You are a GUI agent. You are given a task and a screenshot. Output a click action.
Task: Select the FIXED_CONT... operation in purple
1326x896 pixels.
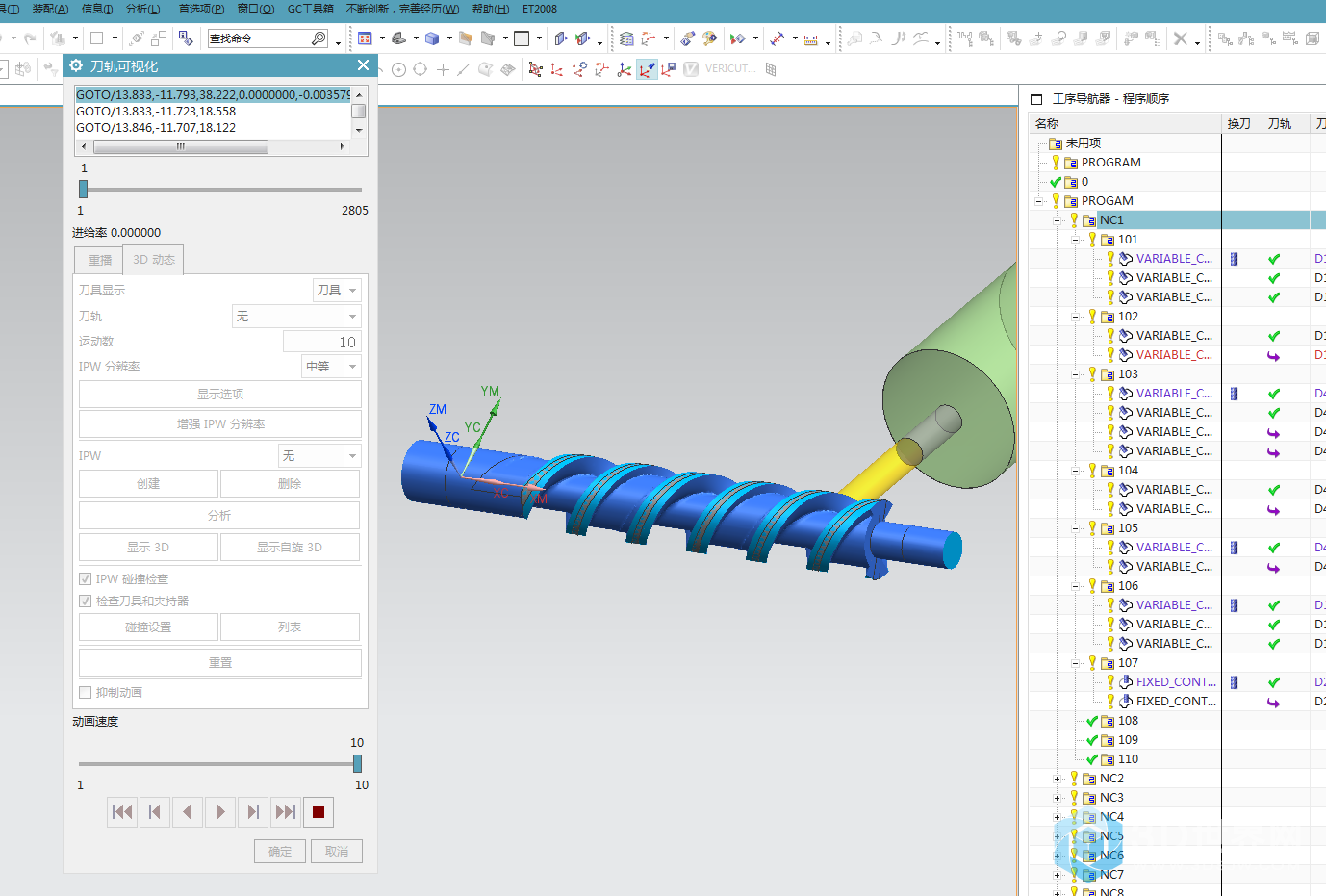click(x=1176, y=682)
